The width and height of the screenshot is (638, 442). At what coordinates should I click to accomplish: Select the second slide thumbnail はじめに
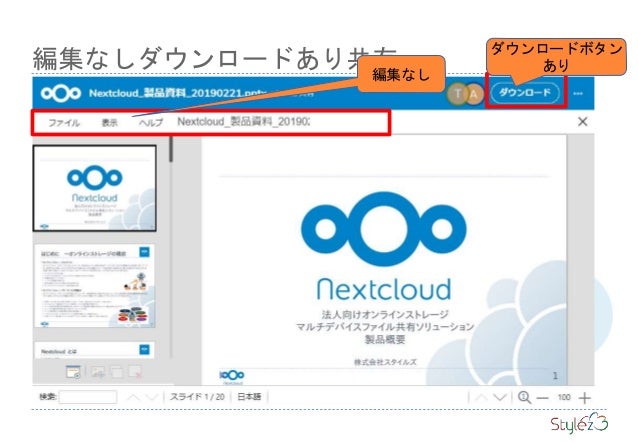coord(95,286)
